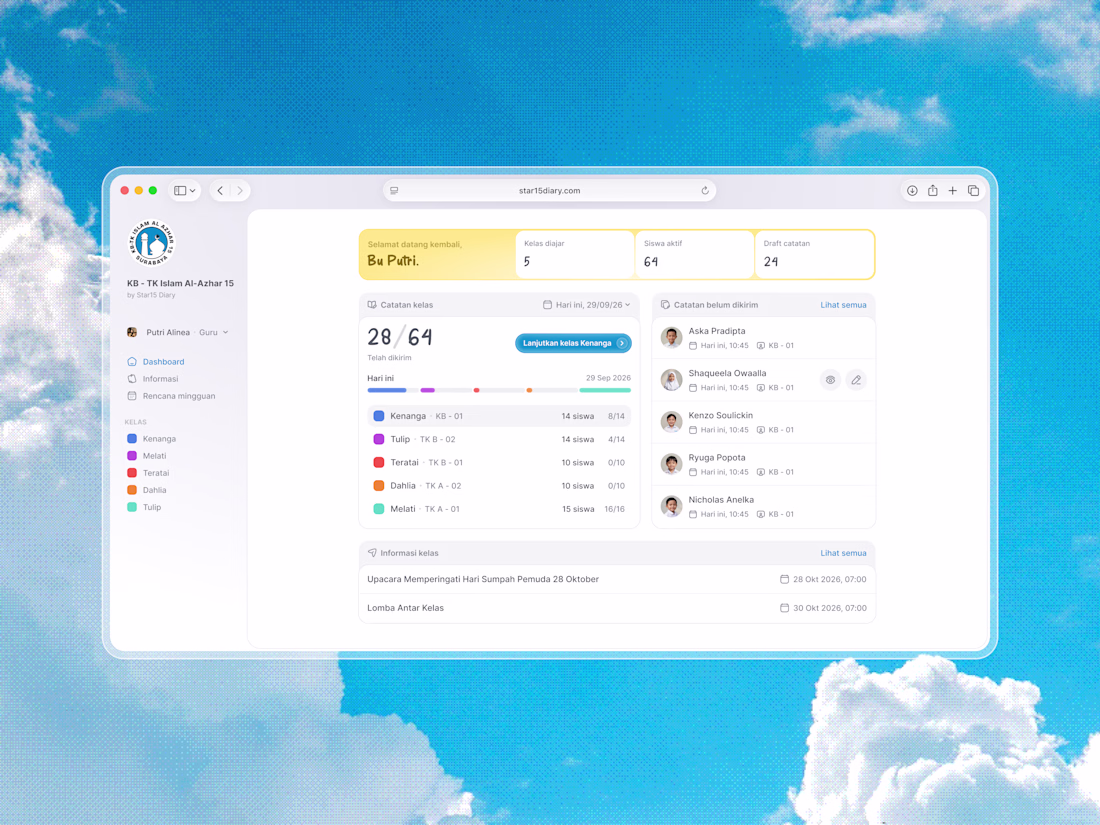Screen dimensions: 1100x825
Task: Click Lihat semua for Catatan belum dikirim
Action: (x=843, y=305)
